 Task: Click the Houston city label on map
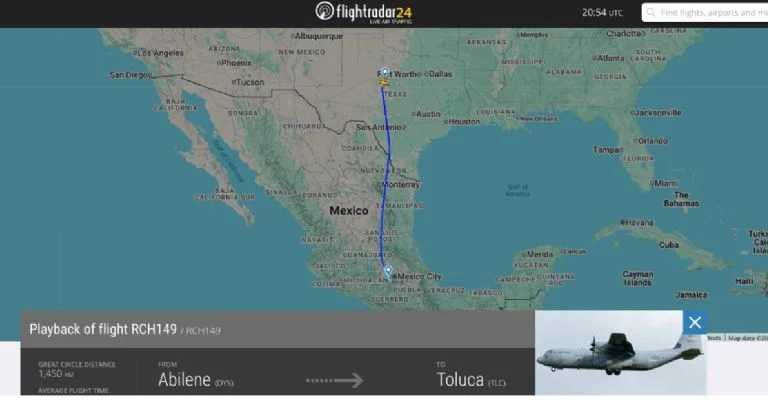[x=464, y=121]
